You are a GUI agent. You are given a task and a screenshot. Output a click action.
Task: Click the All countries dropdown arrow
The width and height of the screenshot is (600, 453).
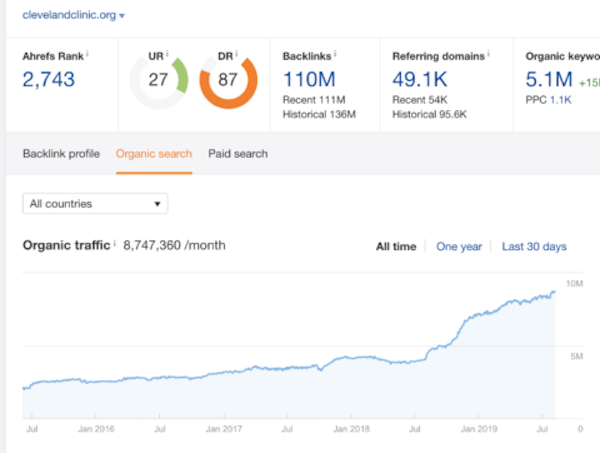(157, 204)
